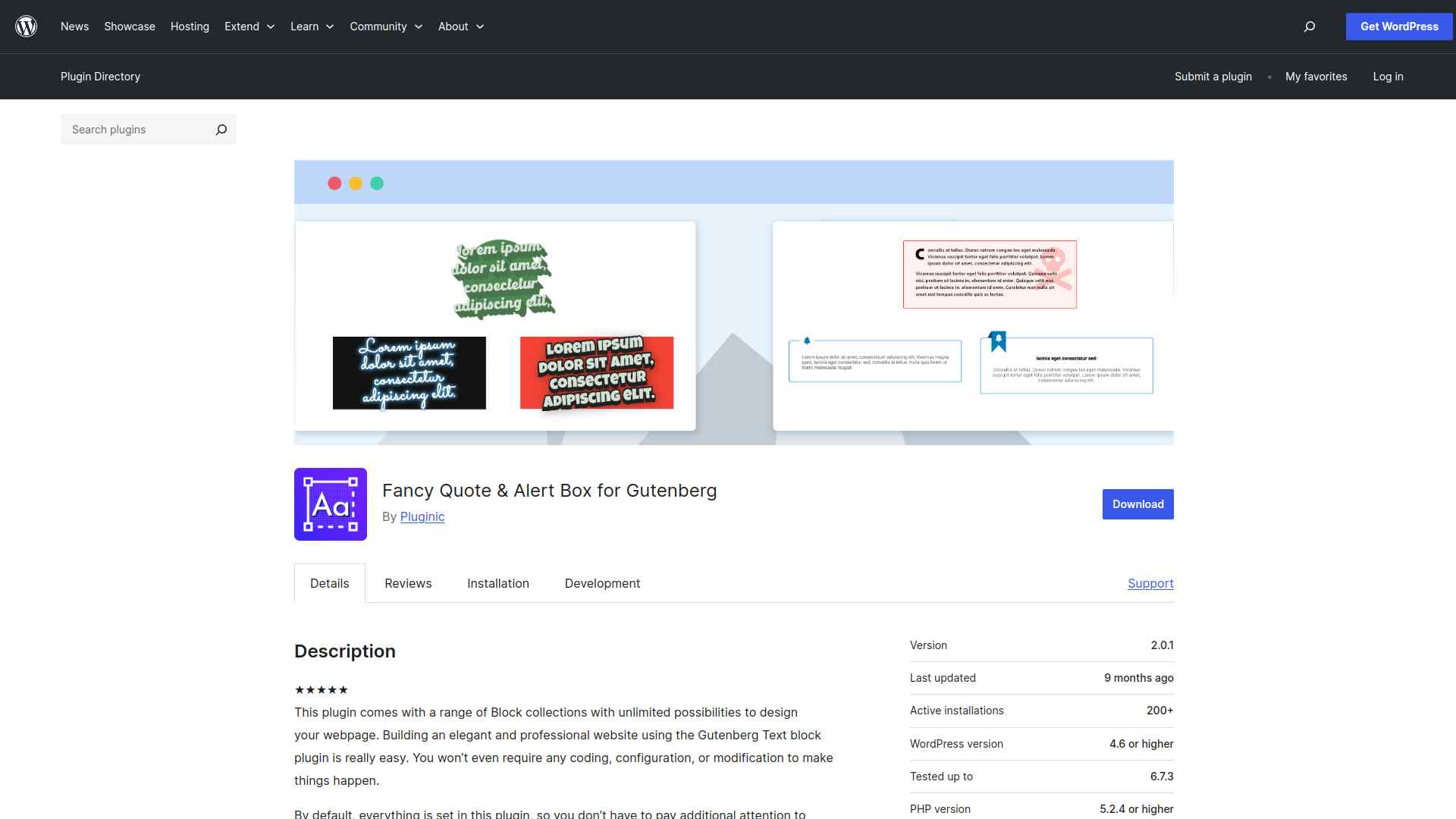Viewport: 1456px width, 819px height.
Task: Open the Installation tab
Action: click(498, 583)
